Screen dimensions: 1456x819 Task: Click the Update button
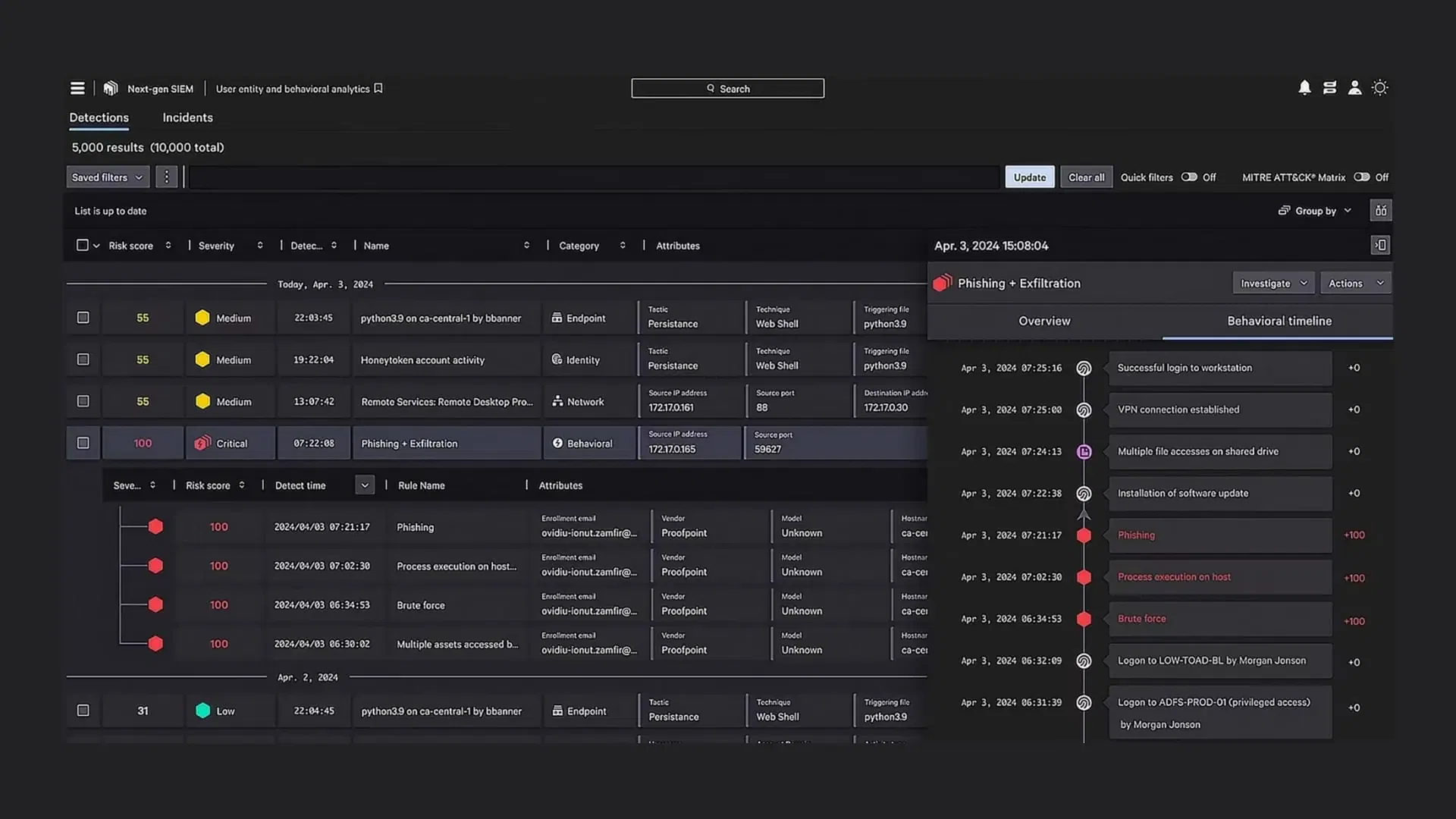coord(1029,177)
